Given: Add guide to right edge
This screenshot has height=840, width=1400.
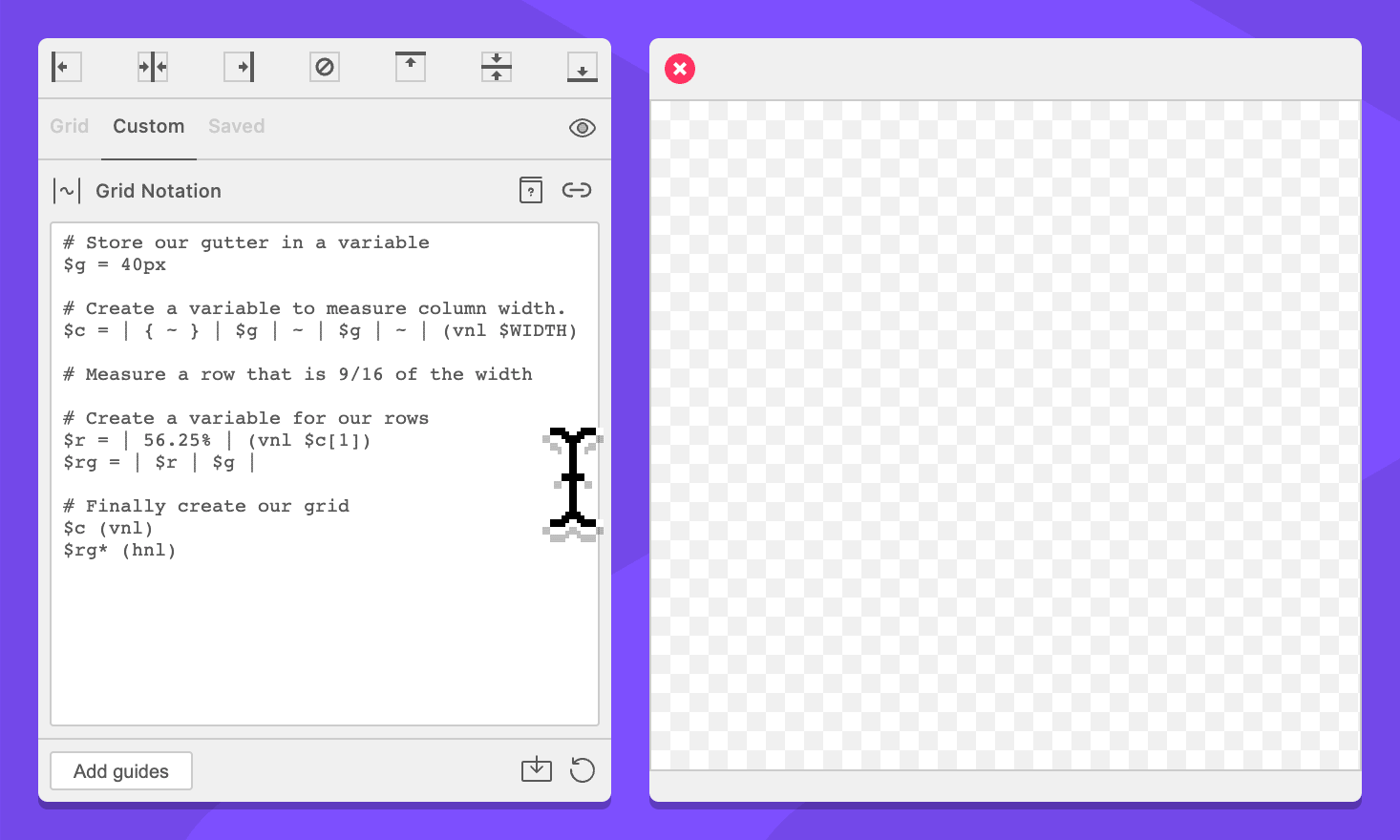Looking at the screenshot, I should pyautogui.click(x=239, y=67).
